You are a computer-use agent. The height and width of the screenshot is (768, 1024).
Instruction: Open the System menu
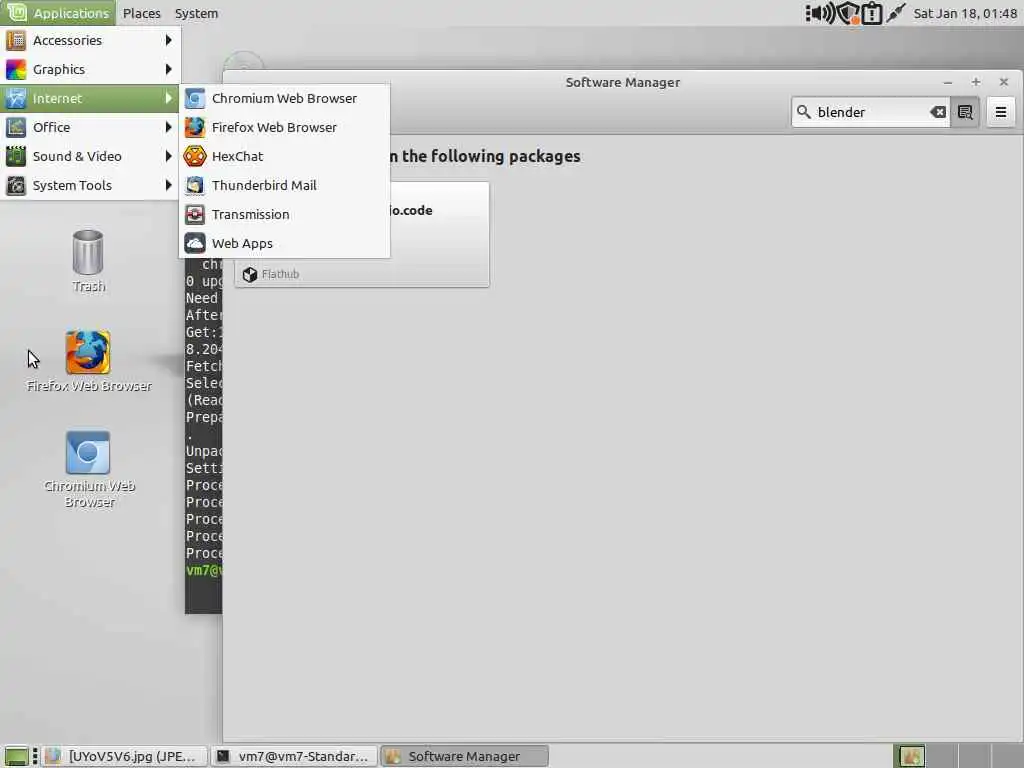coord(197,13)
